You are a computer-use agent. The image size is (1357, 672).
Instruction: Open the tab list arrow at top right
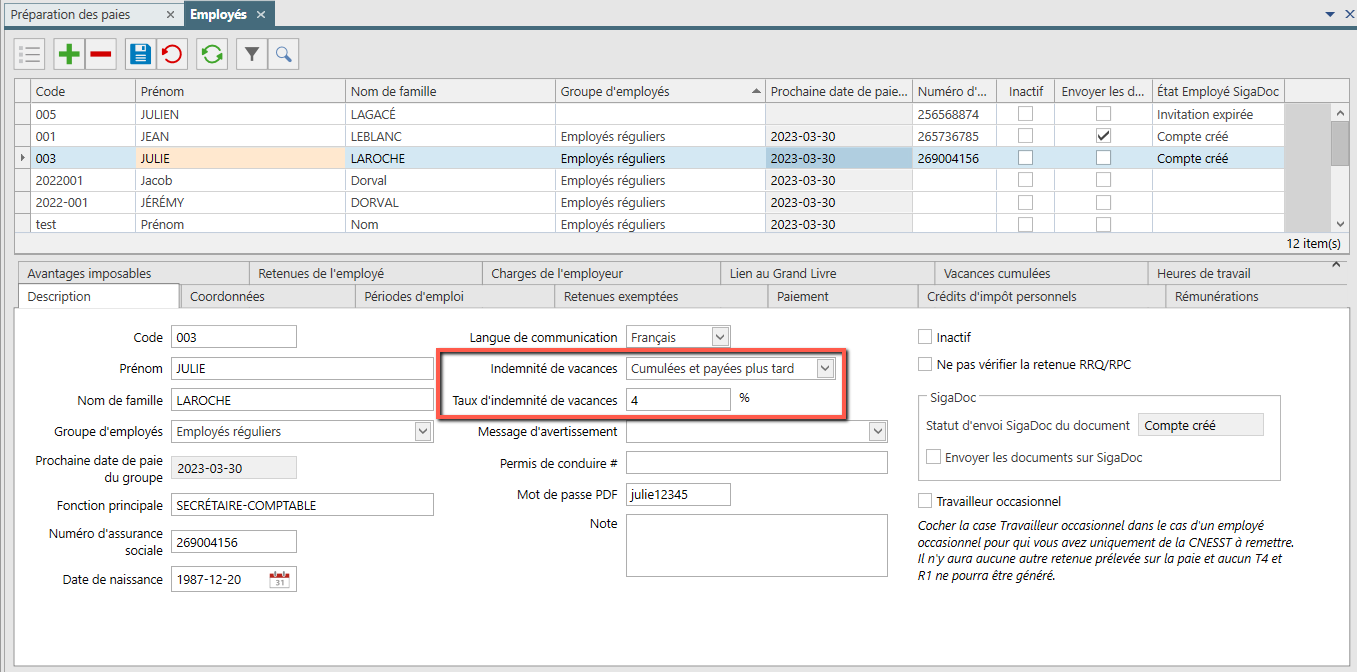pos(1330,14)
